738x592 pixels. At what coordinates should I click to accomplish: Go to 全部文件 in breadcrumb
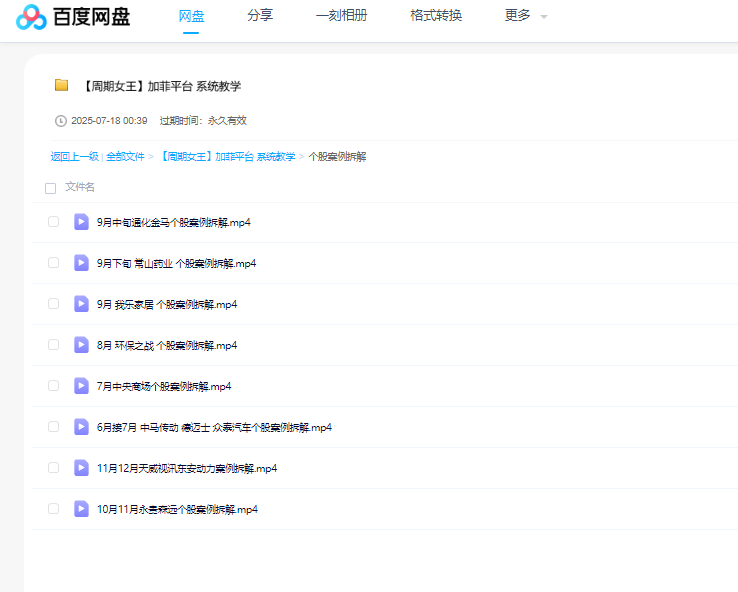(x=125, y=157)
